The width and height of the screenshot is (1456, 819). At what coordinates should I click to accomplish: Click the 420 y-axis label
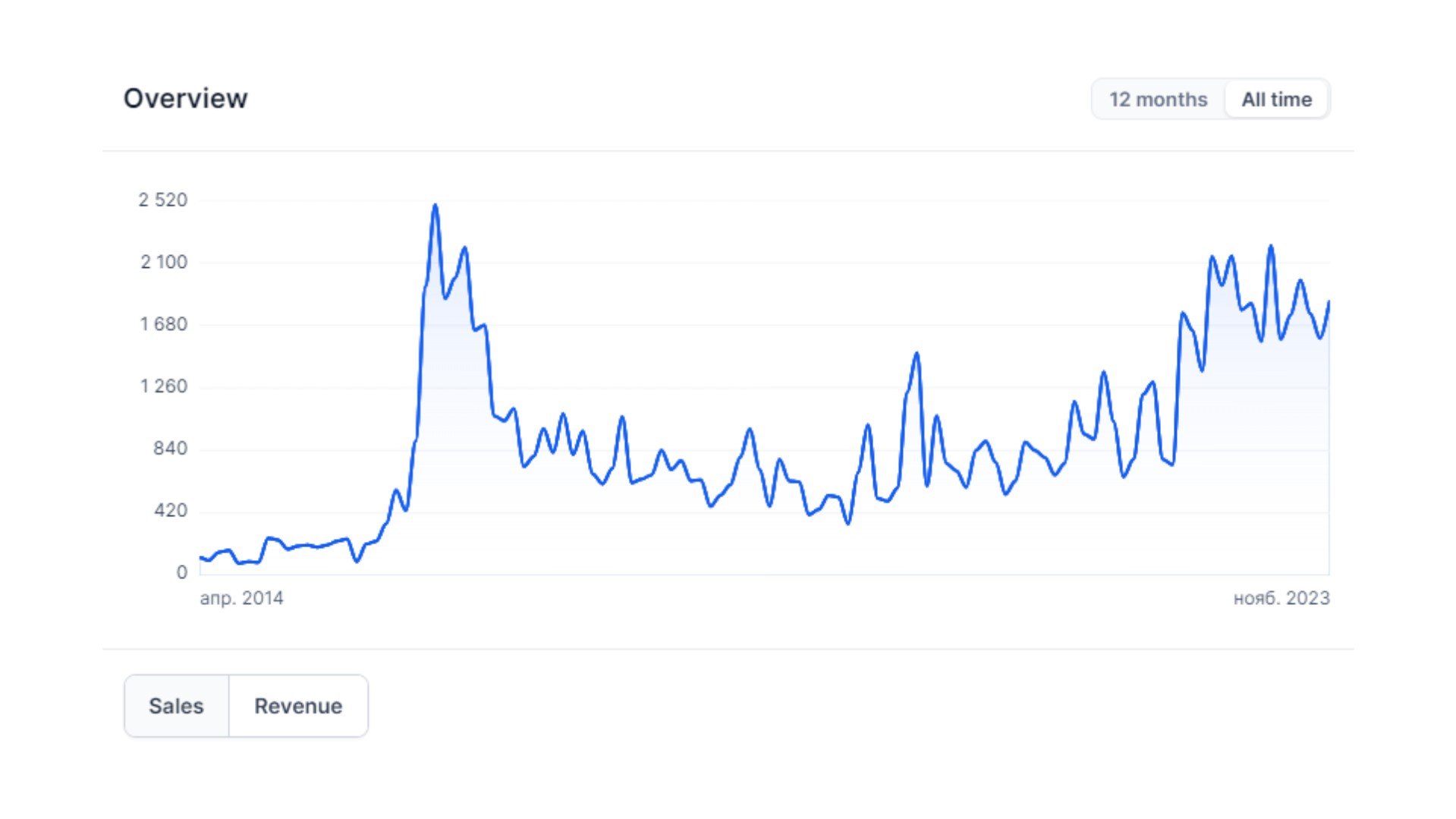(x=170, y=511)
